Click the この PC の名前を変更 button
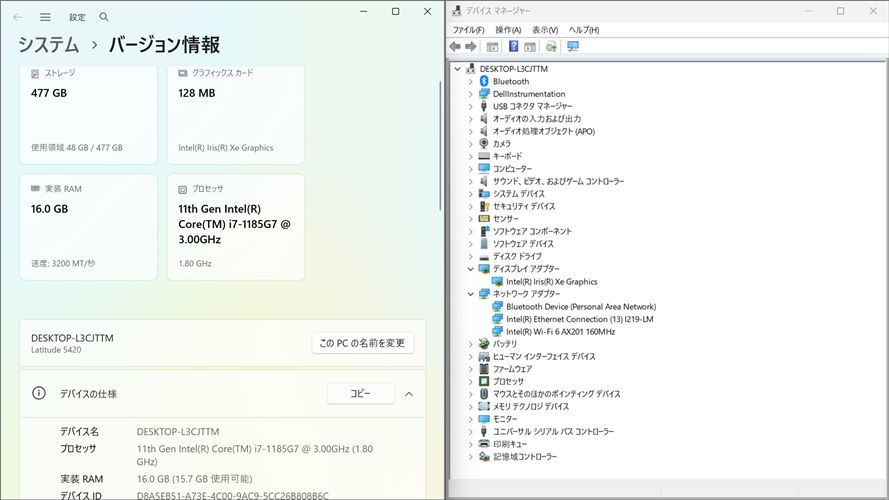This screenshot has height=500, width=889. [362, 343]
